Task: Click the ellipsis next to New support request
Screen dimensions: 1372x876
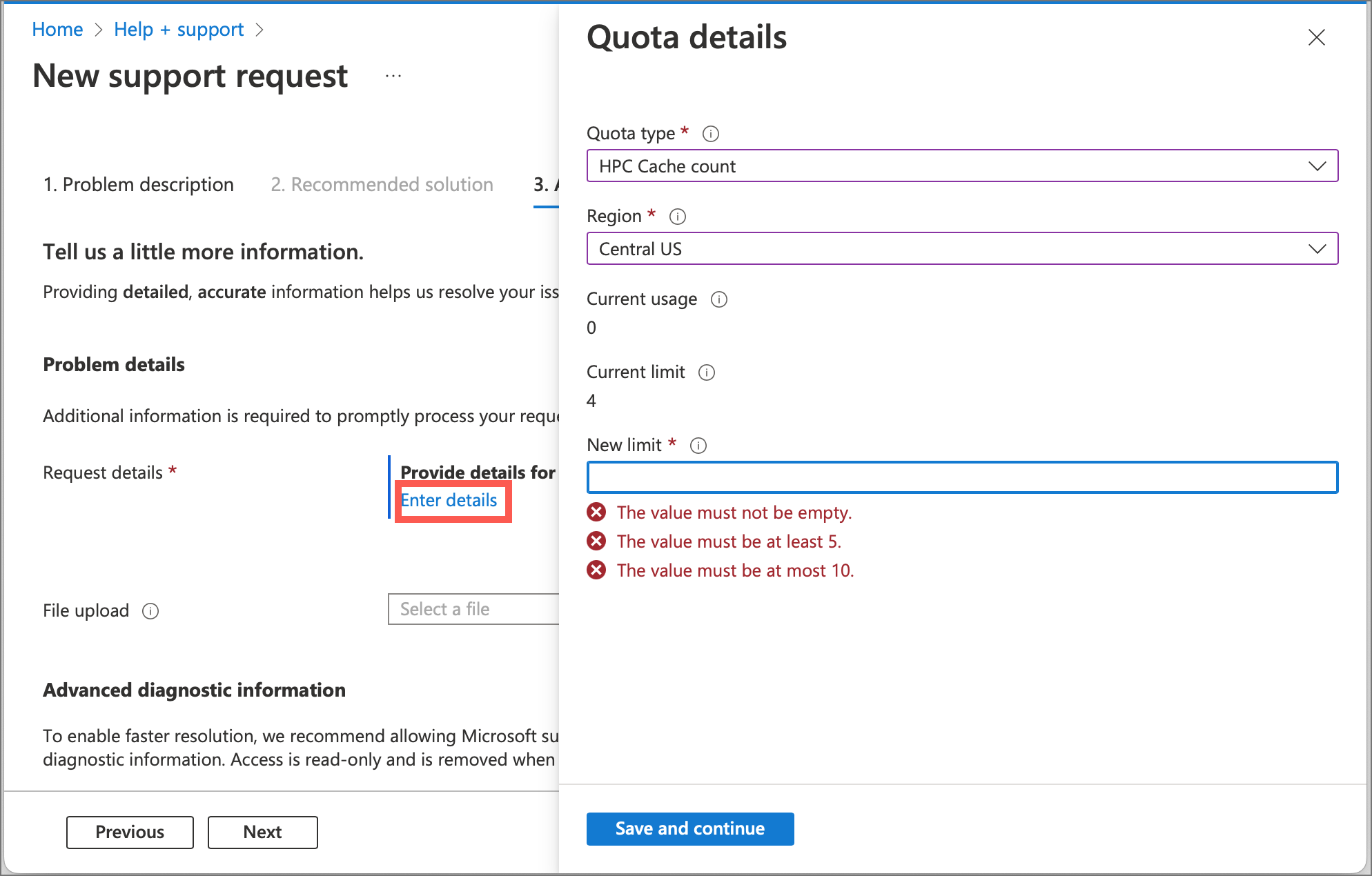Action: coord(393,76)
